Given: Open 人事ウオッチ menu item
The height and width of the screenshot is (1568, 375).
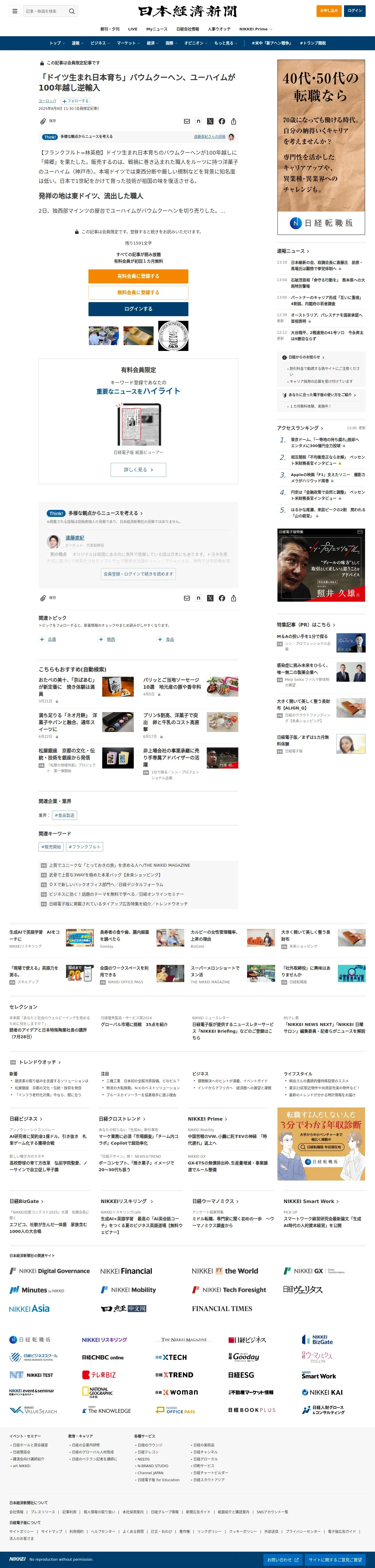Looking at the screenshot, I should click(x=219, y=29).
